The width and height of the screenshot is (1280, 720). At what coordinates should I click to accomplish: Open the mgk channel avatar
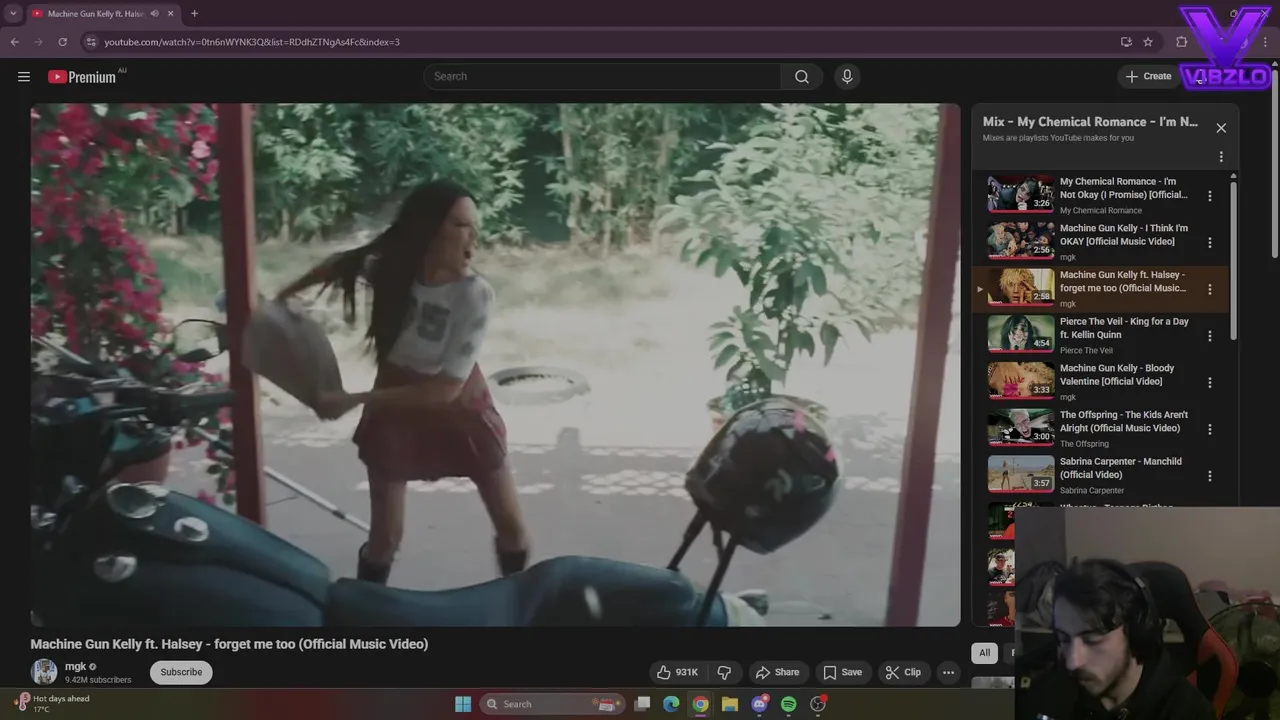(44, 672)
